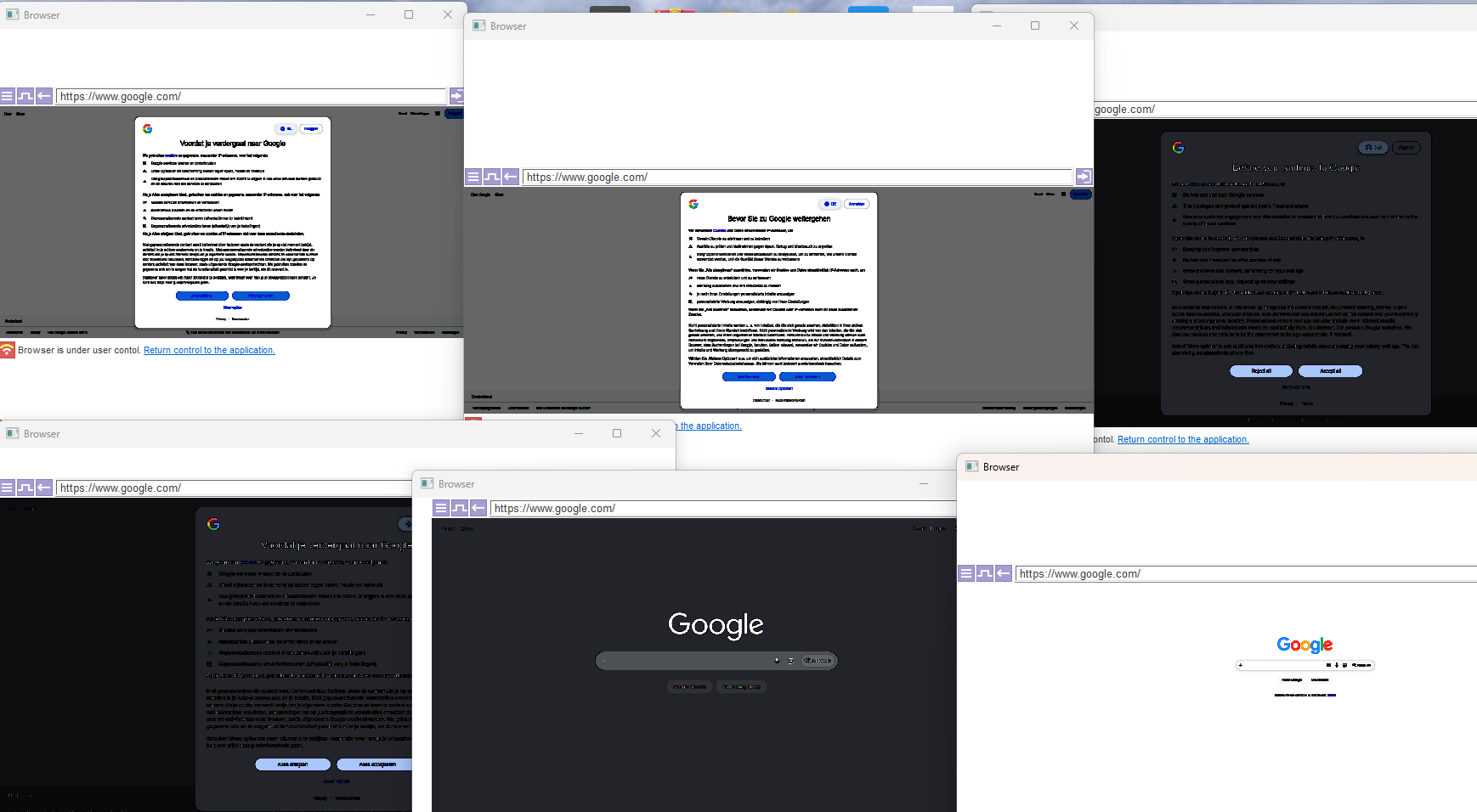The width and height of the screenshot is (1477, 812).
Task: Focus the URL field in the German consent window
Action: click(x=797, y=177)
